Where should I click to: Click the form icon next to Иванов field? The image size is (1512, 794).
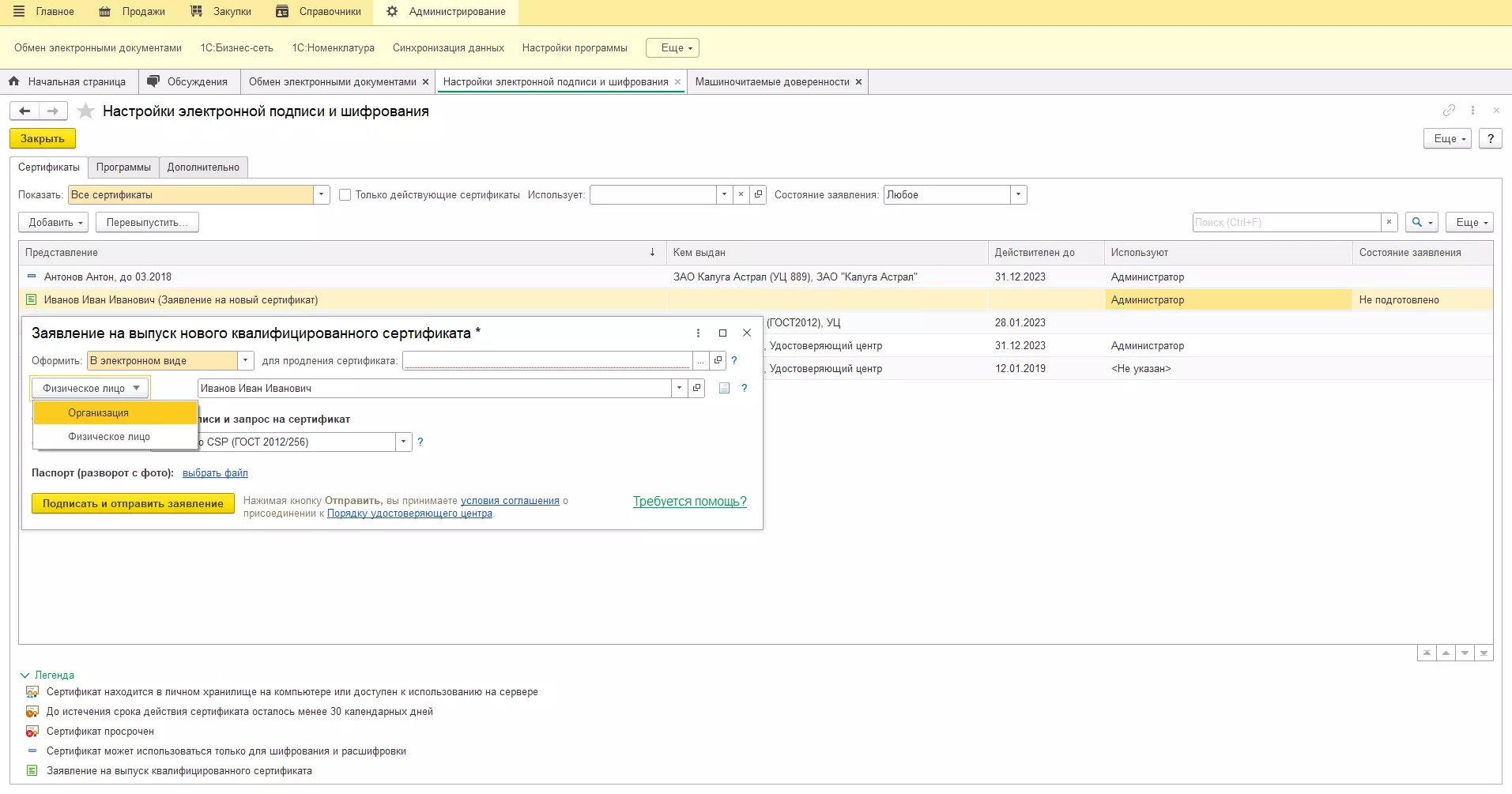(x=724, y=389)
